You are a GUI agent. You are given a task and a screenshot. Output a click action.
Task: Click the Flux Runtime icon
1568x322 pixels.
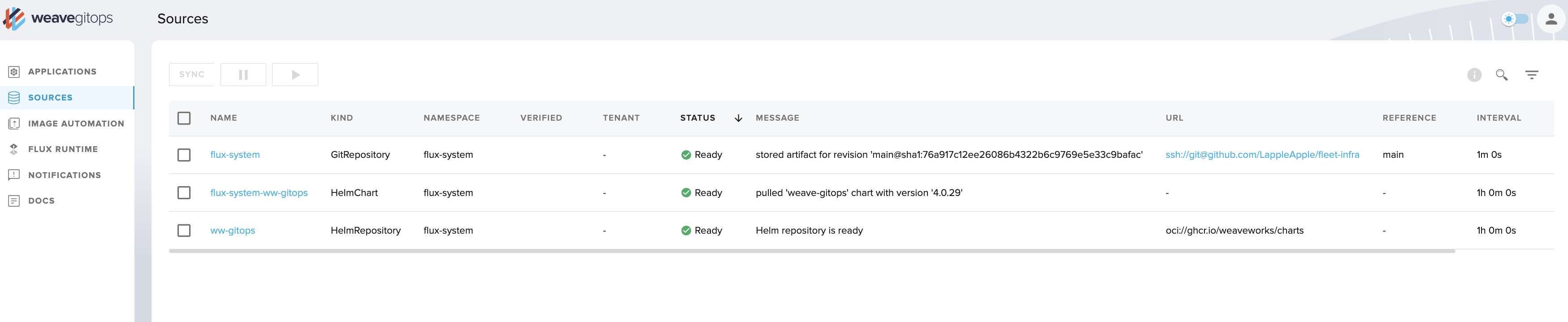[x=14, y=149]
